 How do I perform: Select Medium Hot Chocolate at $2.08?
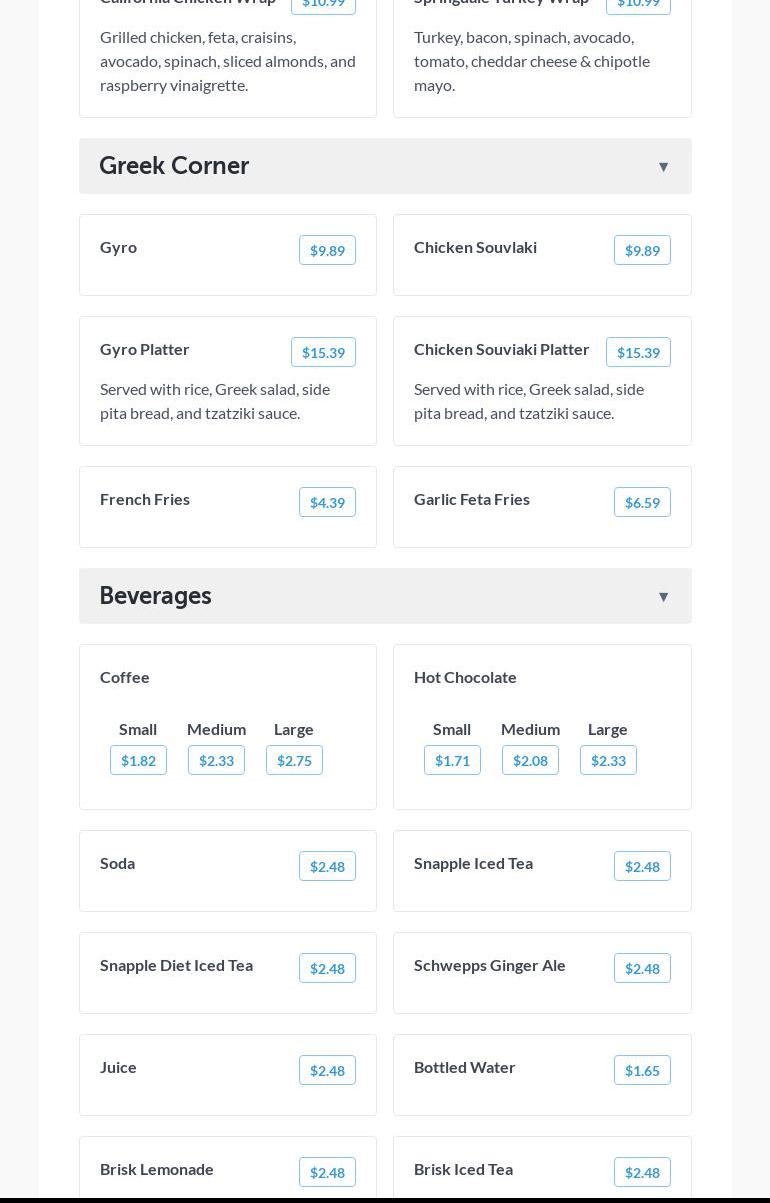pos(530,761)
